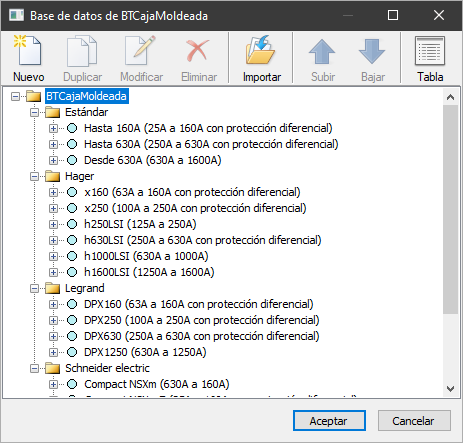Screen dimensions: 463x443
Task: Click the circle icon beside Compact NSXm
Action: 72,384
